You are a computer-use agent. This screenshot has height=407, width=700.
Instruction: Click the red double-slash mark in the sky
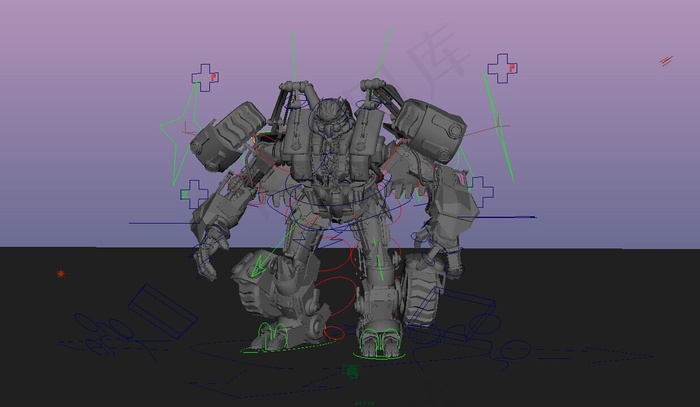click(x=667, y=61)
